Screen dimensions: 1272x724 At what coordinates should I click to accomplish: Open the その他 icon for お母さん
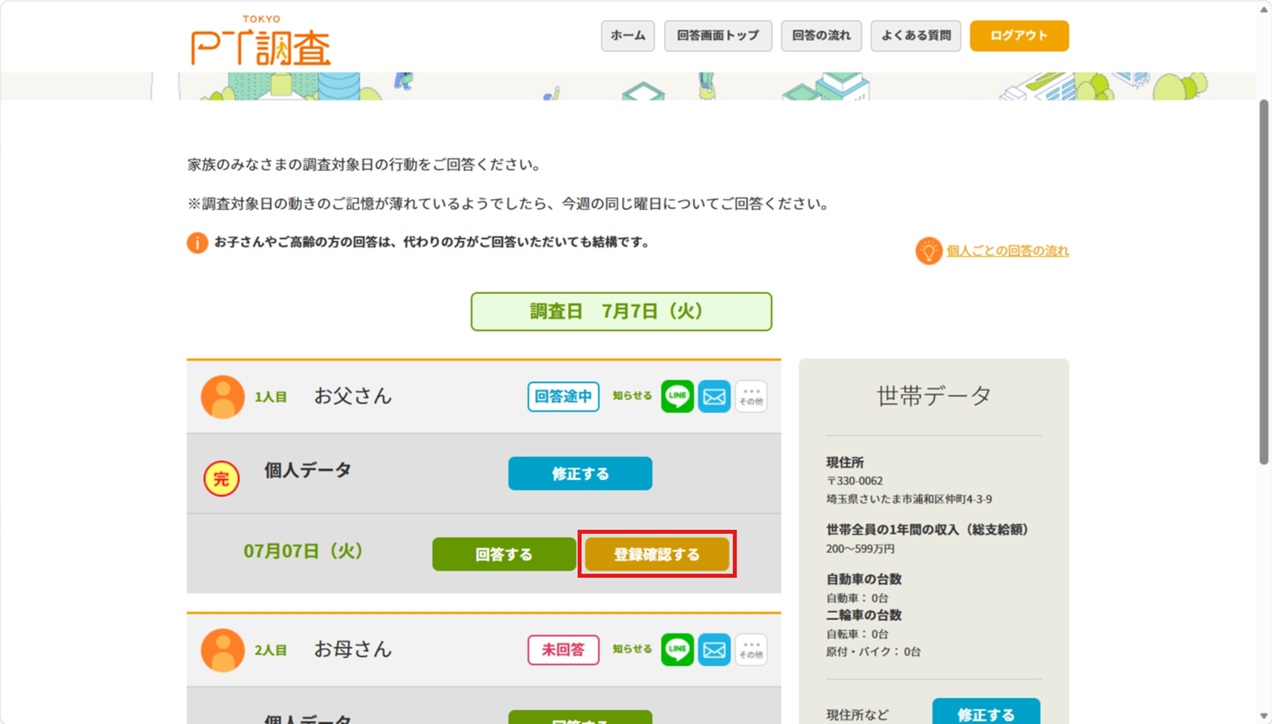751,650
